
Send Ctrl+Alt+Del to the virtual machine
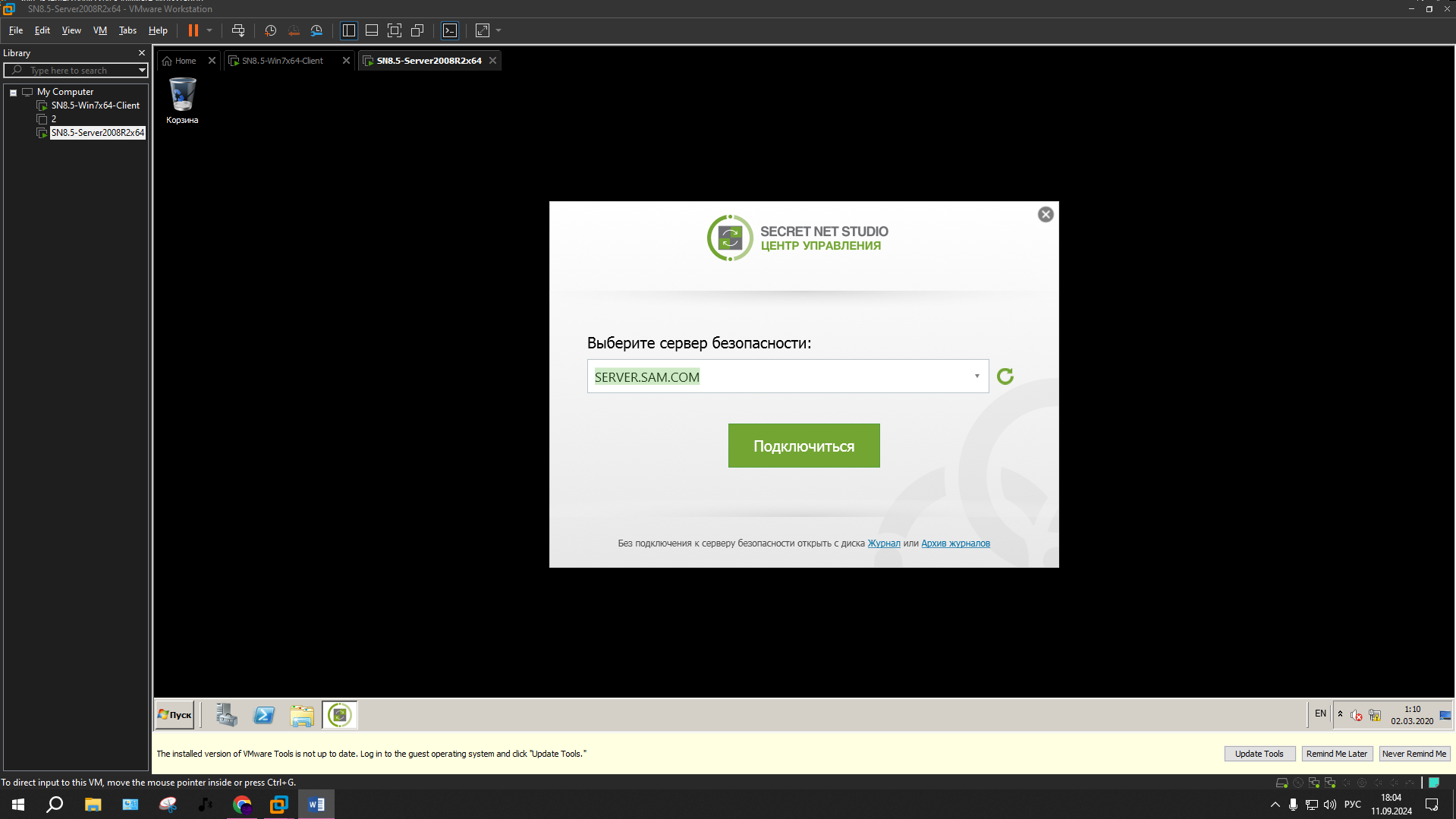(x=238, y=30)
